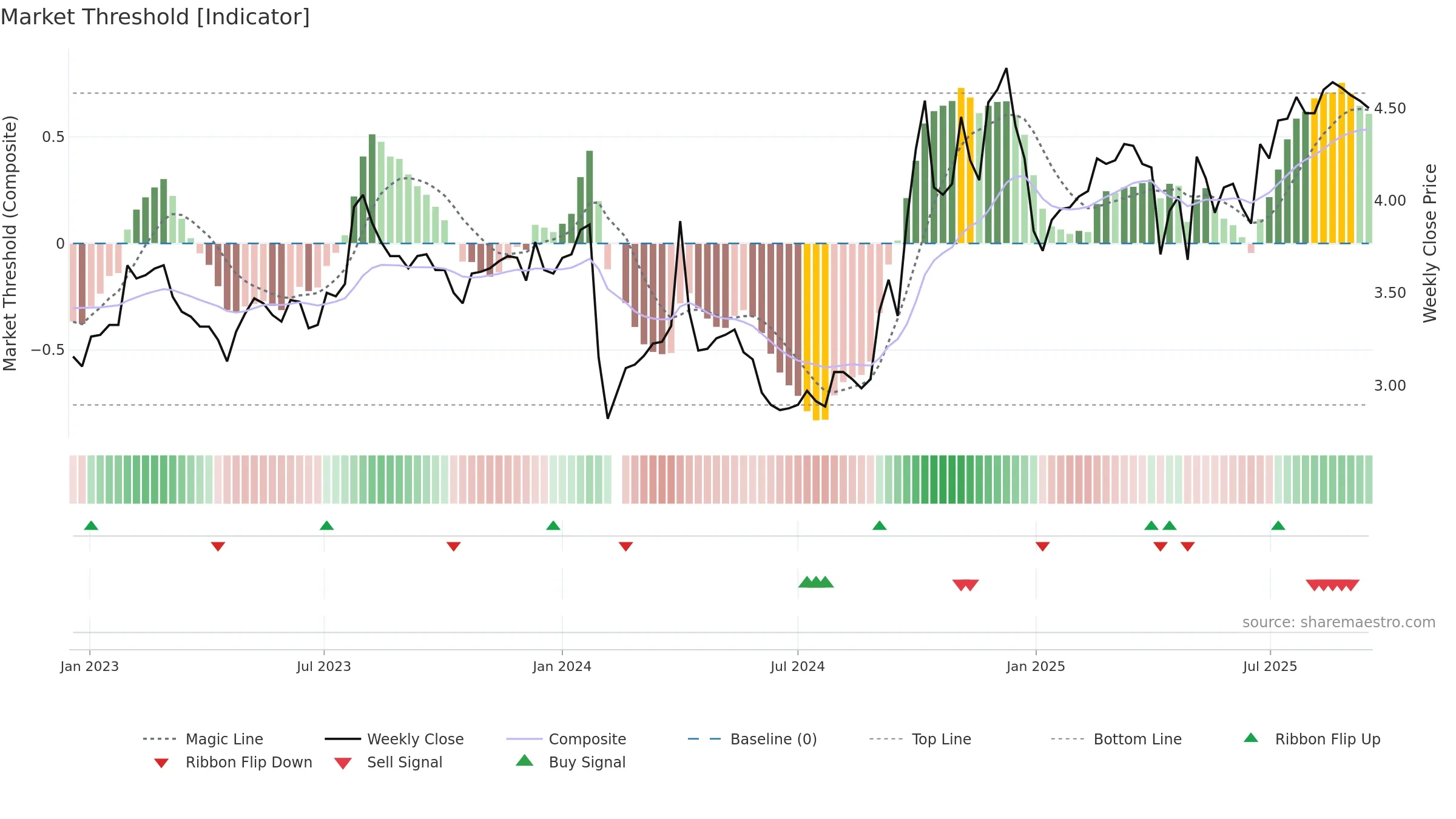The image size is (1456, 819).
Task: Toggle the Buy Signal legend entry
Action: [570, 763]
